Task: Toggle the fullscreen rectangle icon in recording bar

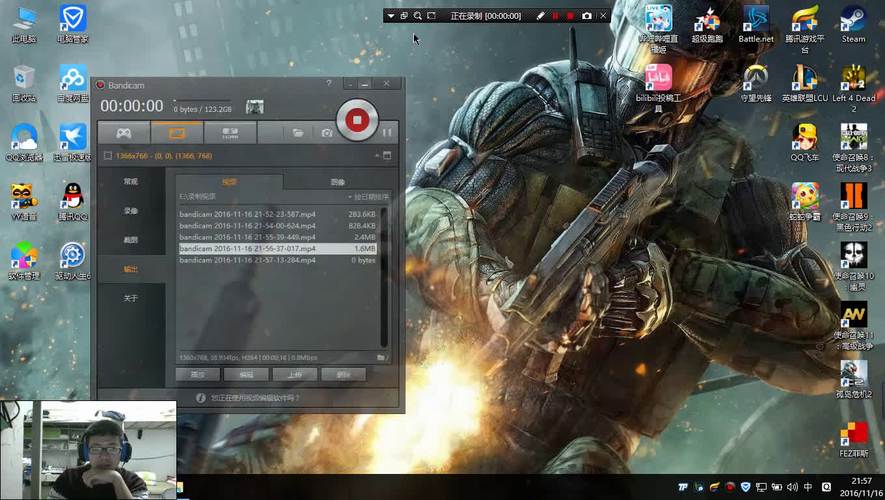Action: tap(432, 16)
